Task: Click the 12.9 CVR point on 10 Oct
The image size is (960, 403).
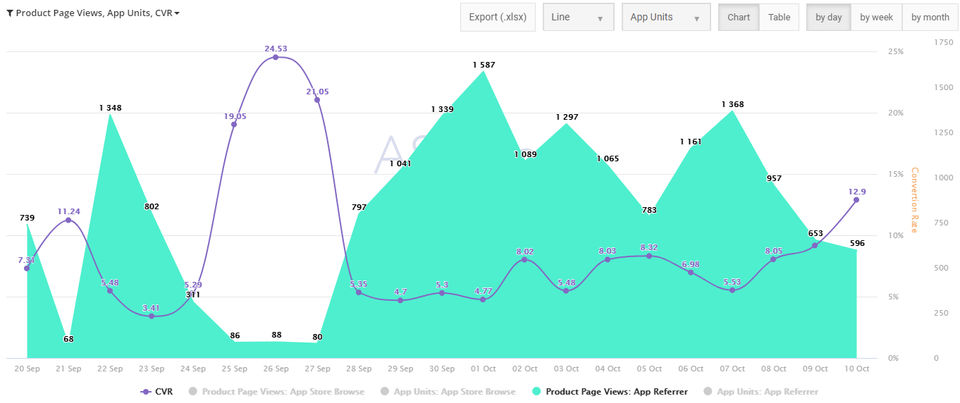Action: click(856, 200)
